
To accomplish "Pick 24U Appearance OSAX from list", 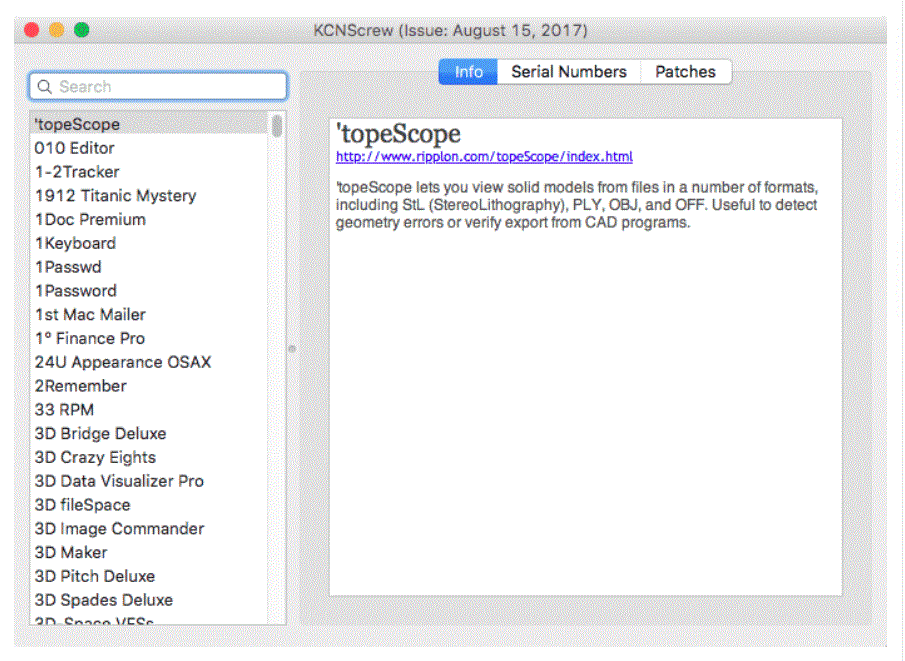I will coord(149,362).
